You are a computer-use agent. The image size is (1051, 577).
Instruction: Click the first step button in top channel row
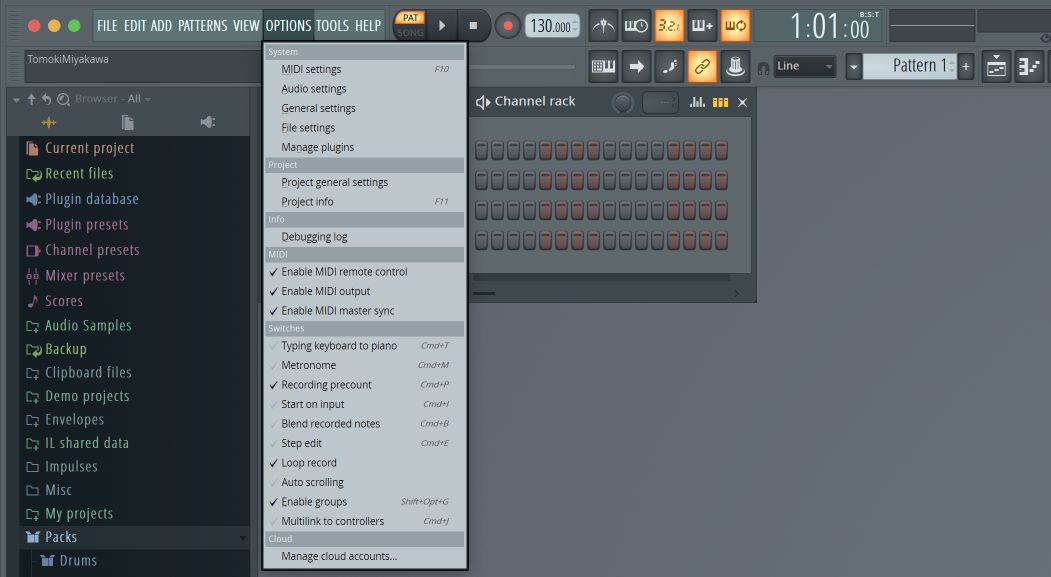(481, 150)
